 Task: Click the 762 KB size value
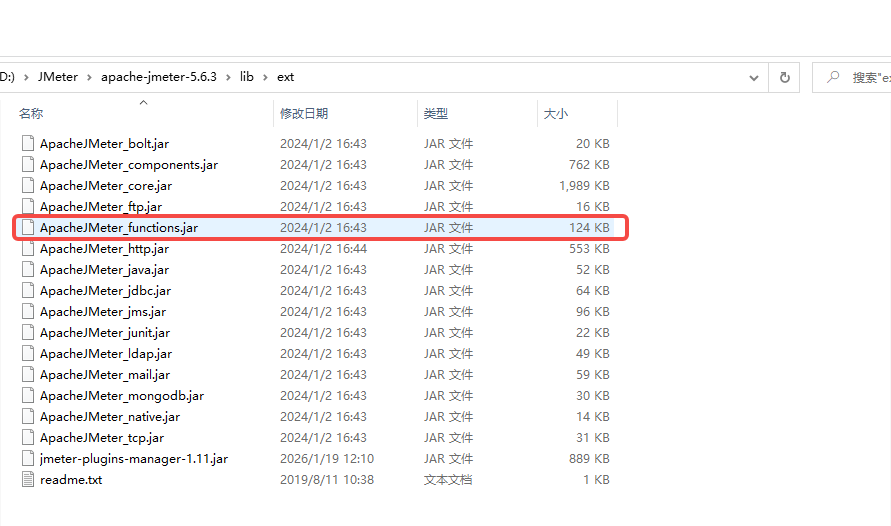click(589, 165)
